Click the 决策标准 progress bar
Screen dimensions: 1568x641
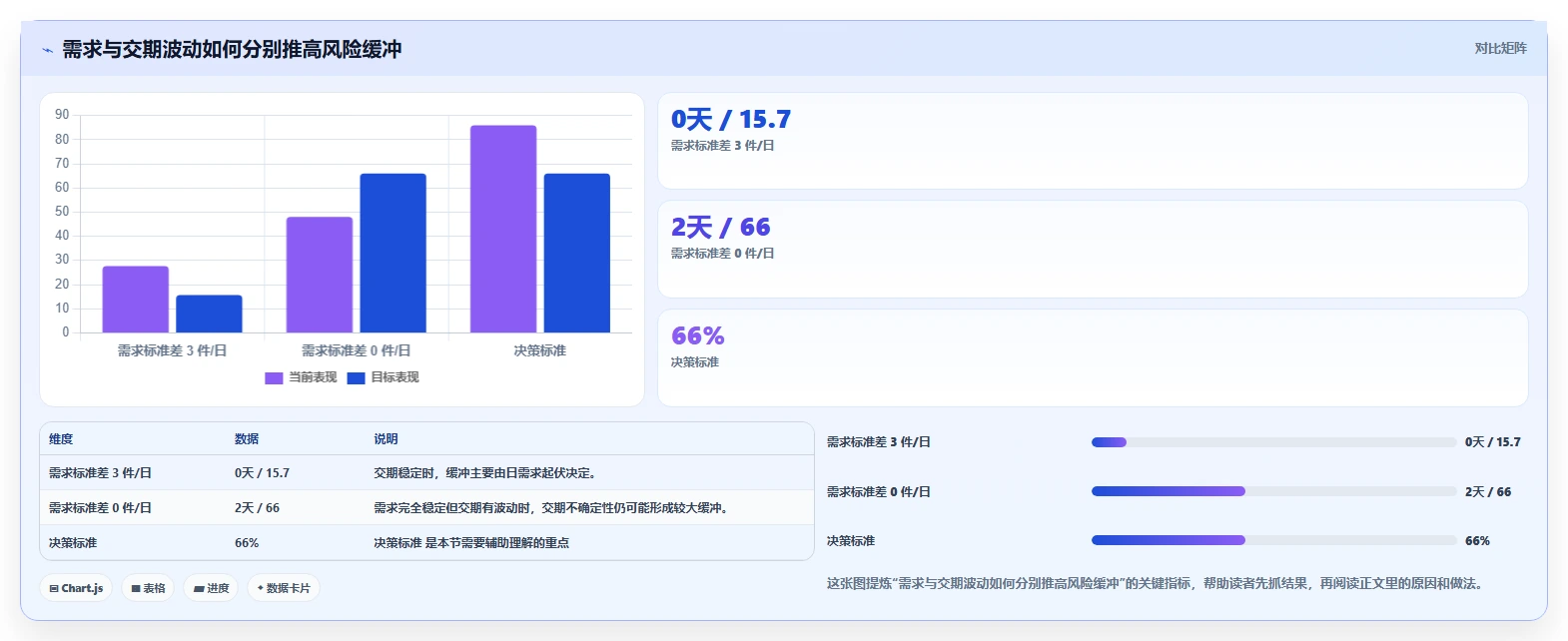coord(1273,540)
